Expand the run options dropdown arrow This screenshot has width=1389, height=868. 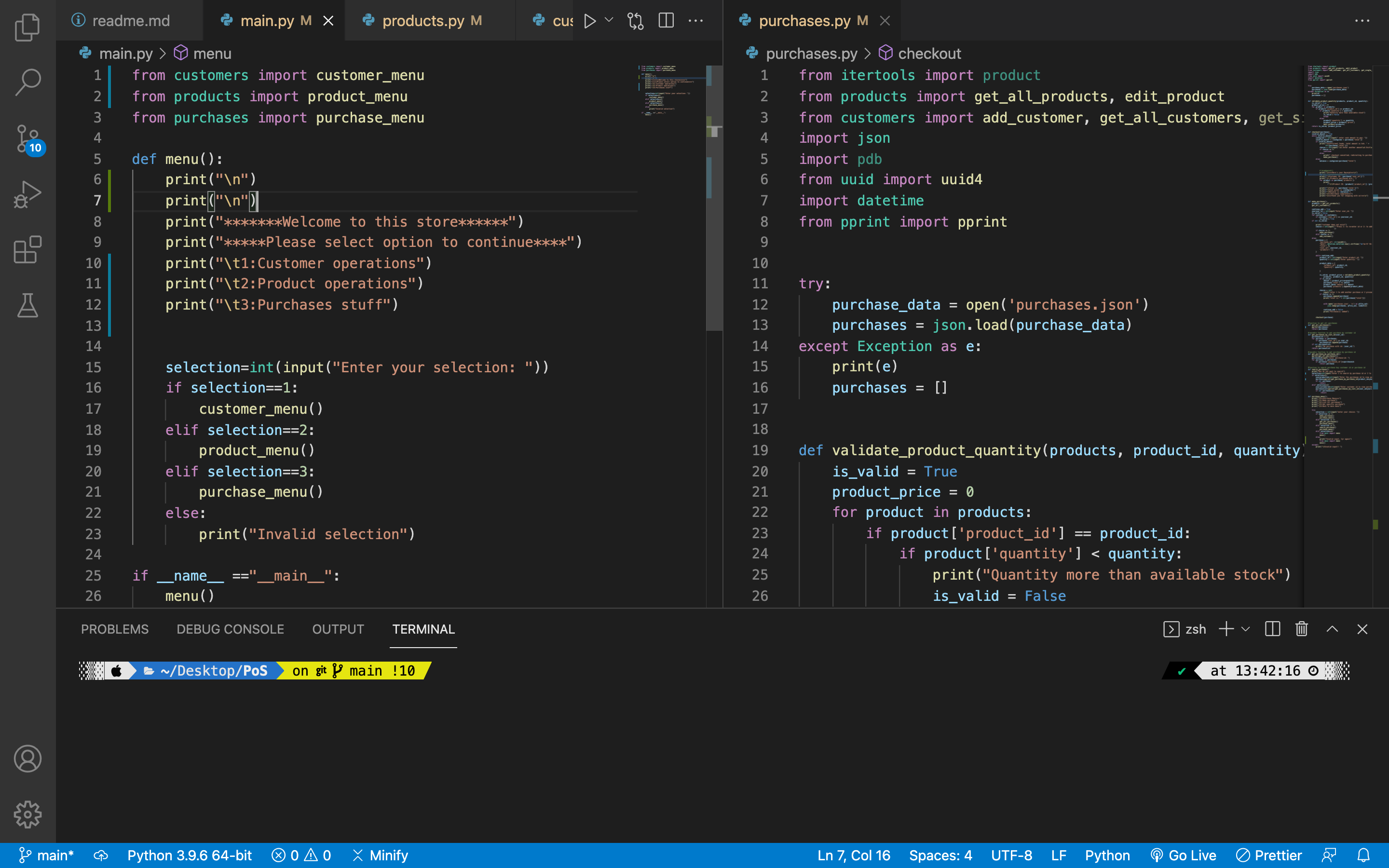[x=609, y=20]
